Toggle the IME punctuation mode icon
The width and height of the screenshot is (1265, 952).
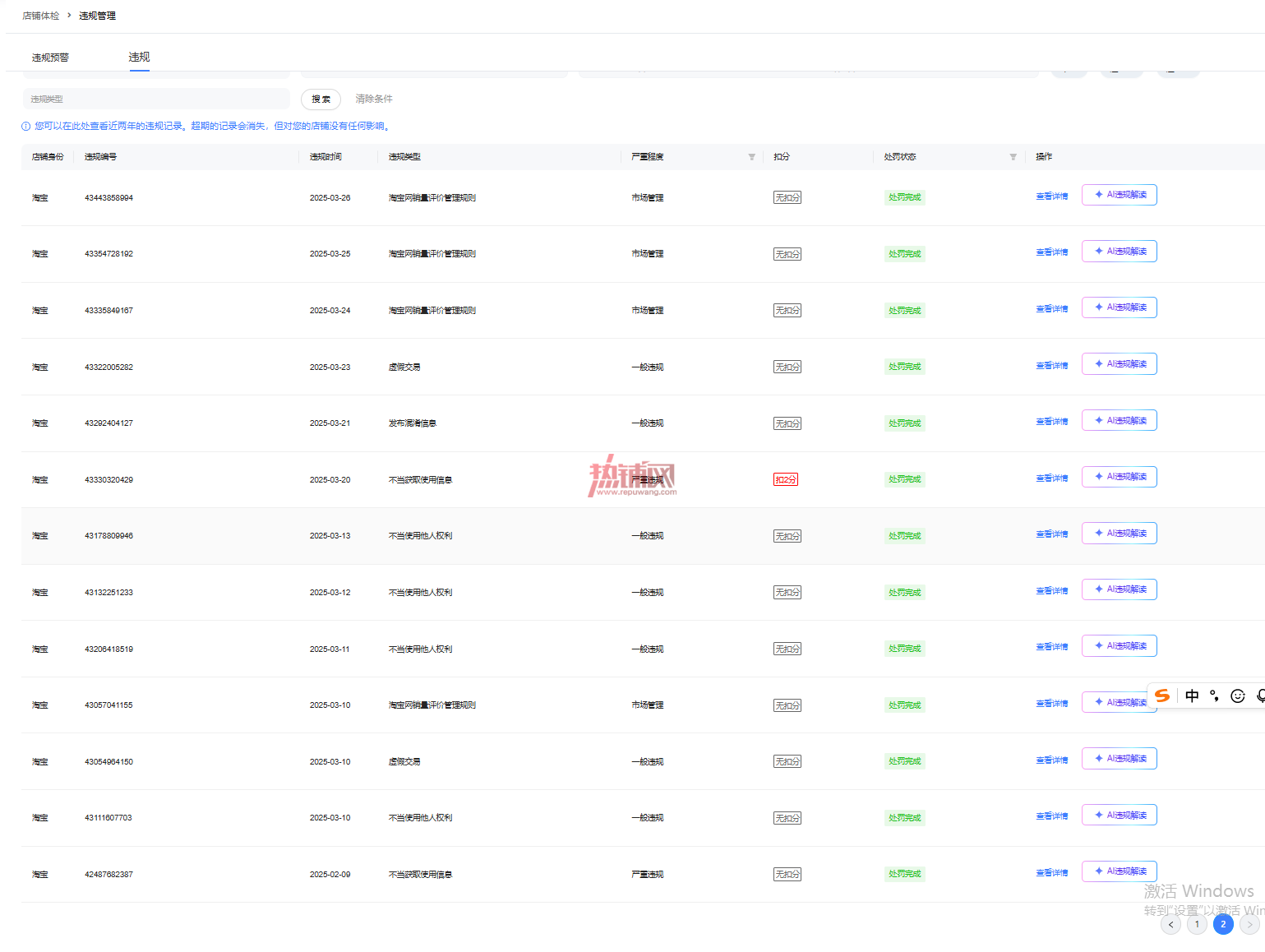point(1215,696)
